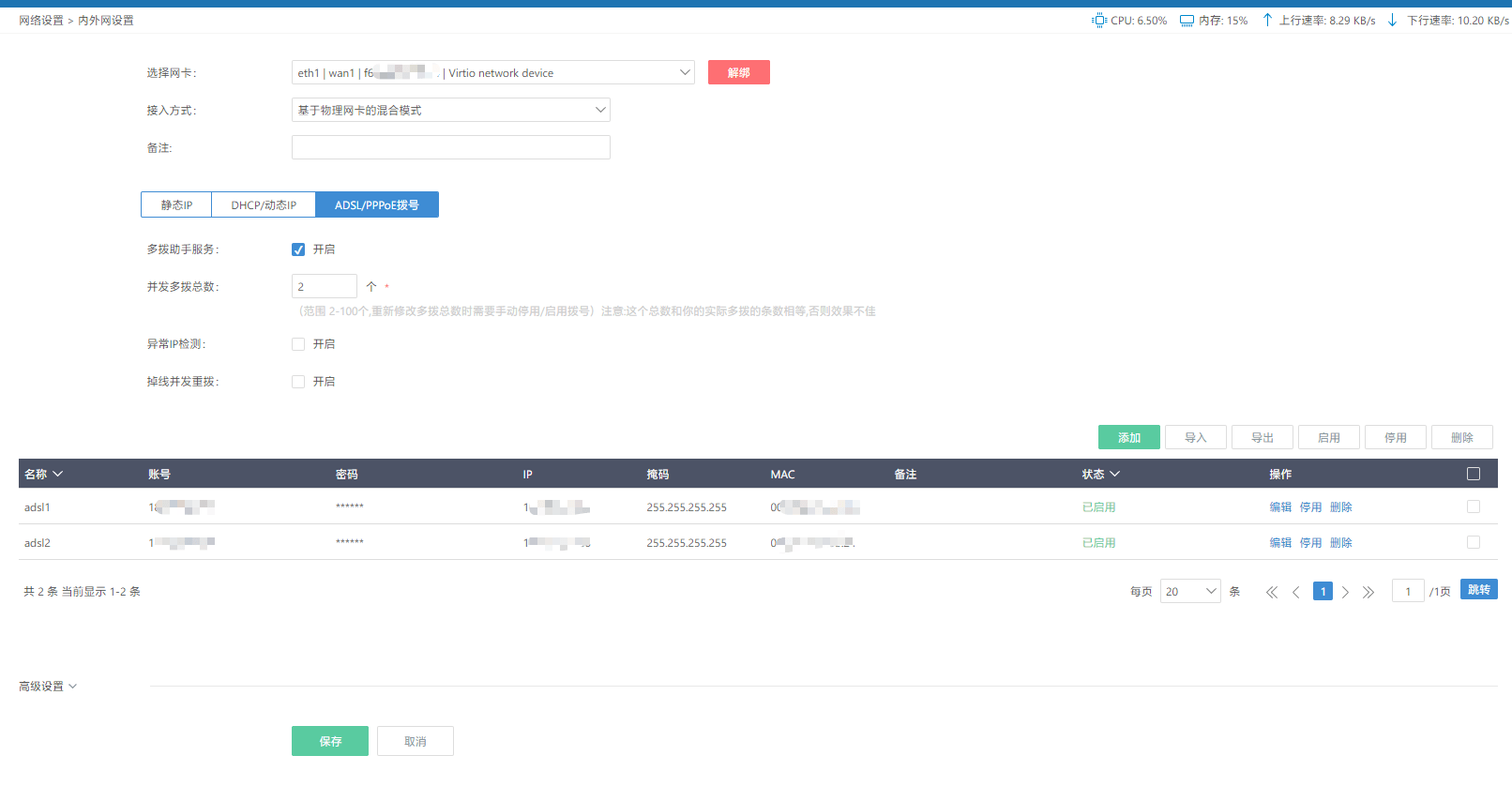The image size is (1512, 786).
Task: Switch to the DHCP/动态IP tab
Action: click(x=264, y=205)
